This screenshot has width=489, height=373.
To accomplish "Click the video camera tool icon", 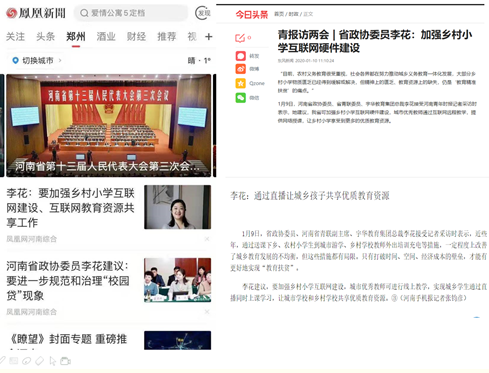I will coord(66,361).
